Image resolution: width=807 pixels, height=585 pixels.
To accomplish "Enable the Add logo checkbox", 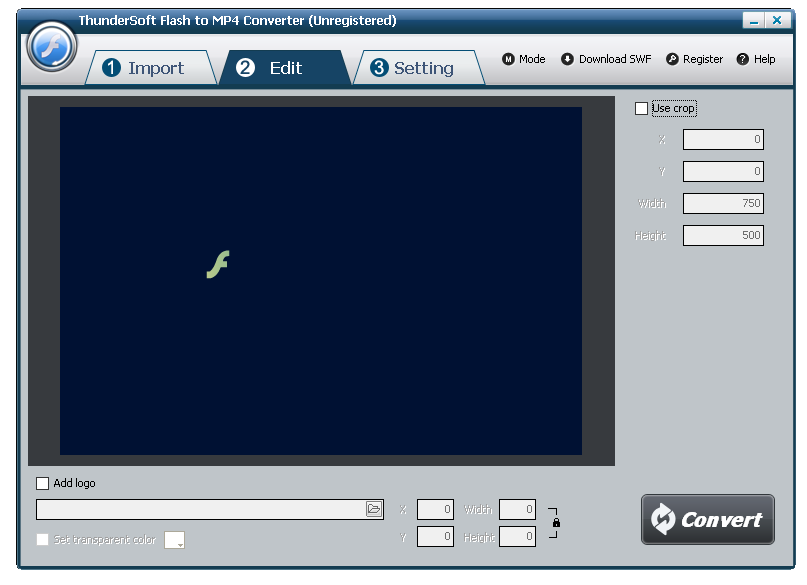I will tap(42, 483).
